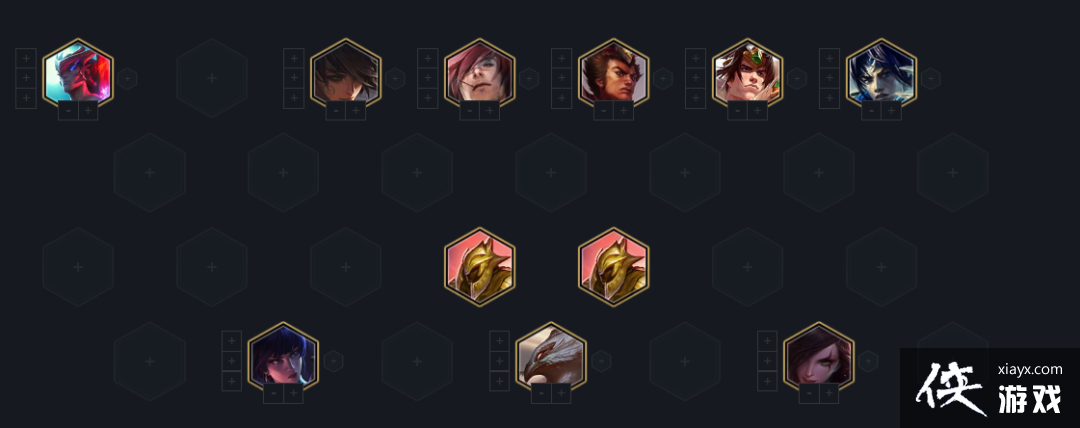The width and height of the screenshot is (1080, 428).
Task: Increase star level of red-masked champion
Action: 88,110
